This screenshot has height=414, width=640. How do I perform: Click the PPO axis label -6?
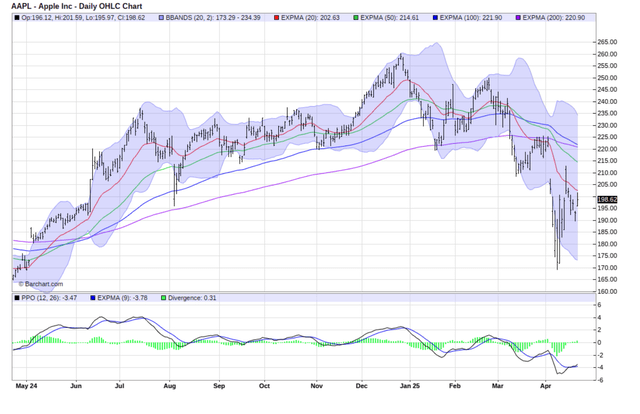point(599,380)
